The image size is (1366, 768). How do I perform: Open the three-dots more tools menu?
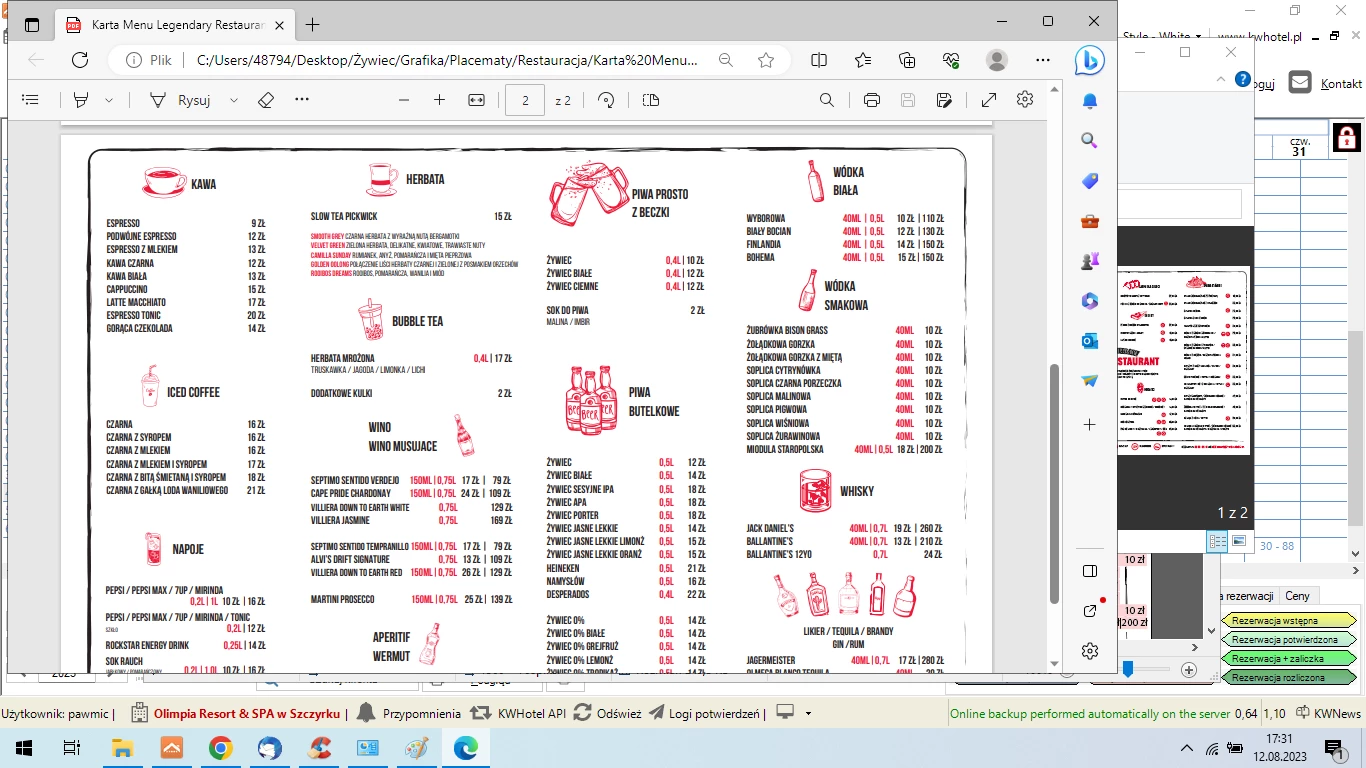click(302, 100)
